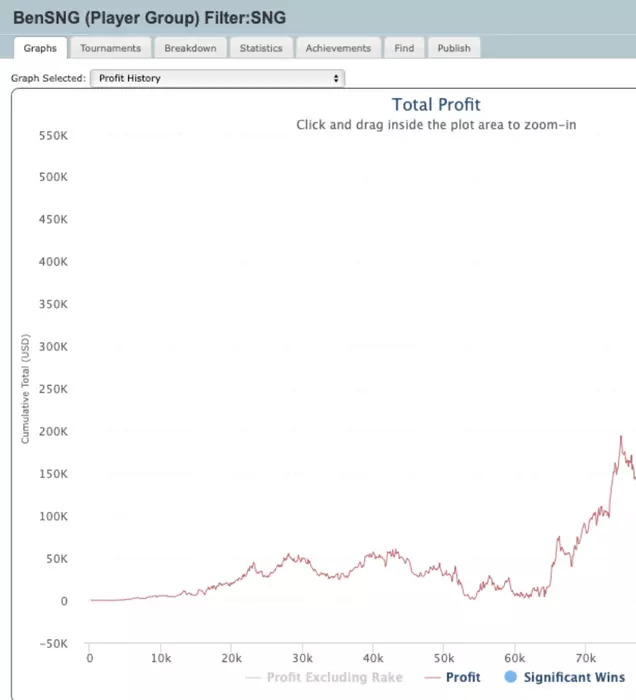Click the dropdown arrows on Graph Selected
Viewport: 636px width, 700px height.
[x=336, y=78]
